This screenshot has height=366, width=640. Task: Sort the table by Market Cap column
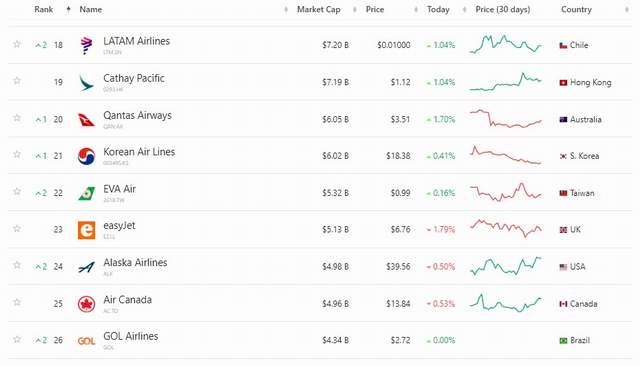pos(318,9)
